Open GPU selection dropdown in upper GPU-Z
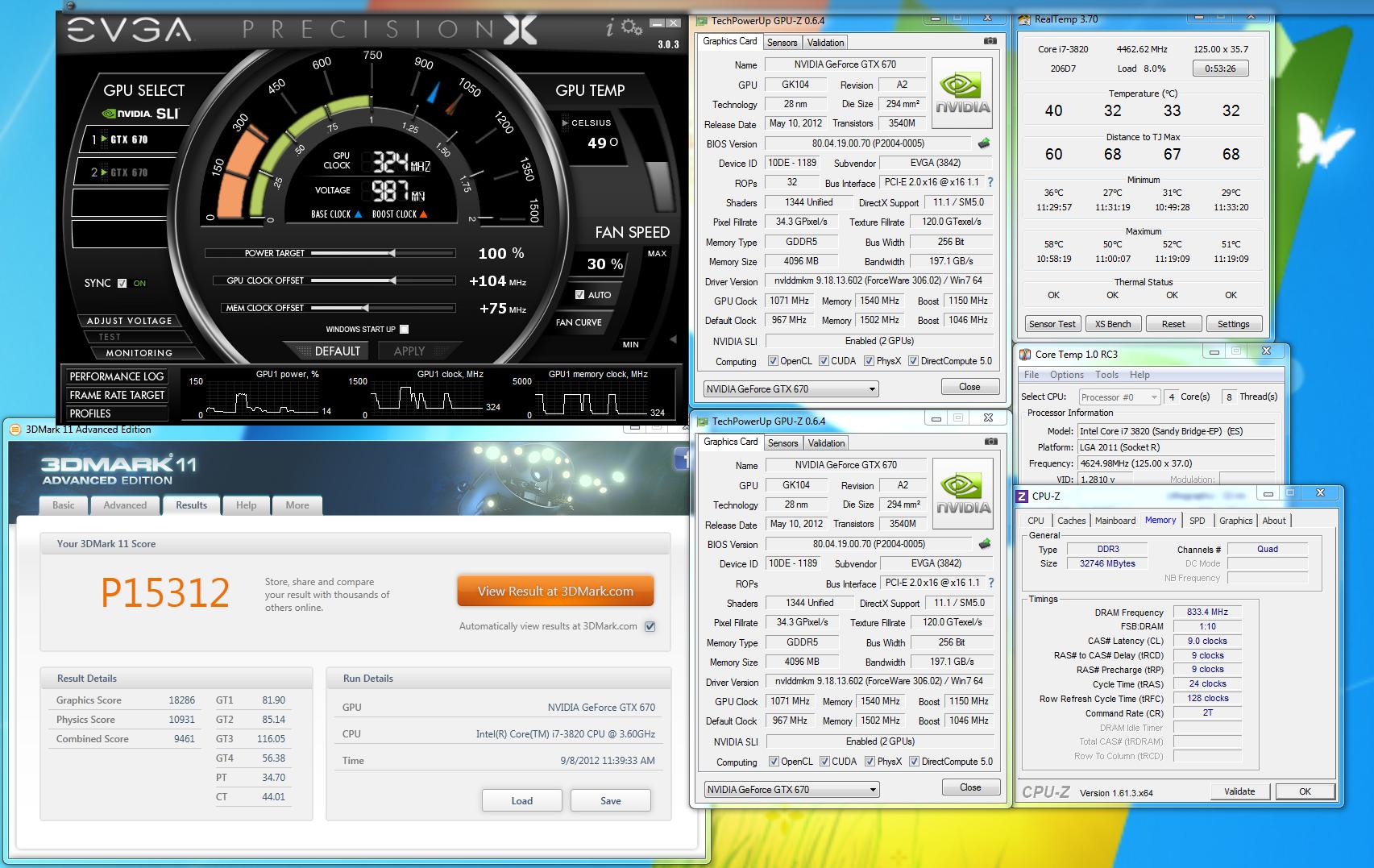This screenshot has width=1374, height=868. click(791, 389)
